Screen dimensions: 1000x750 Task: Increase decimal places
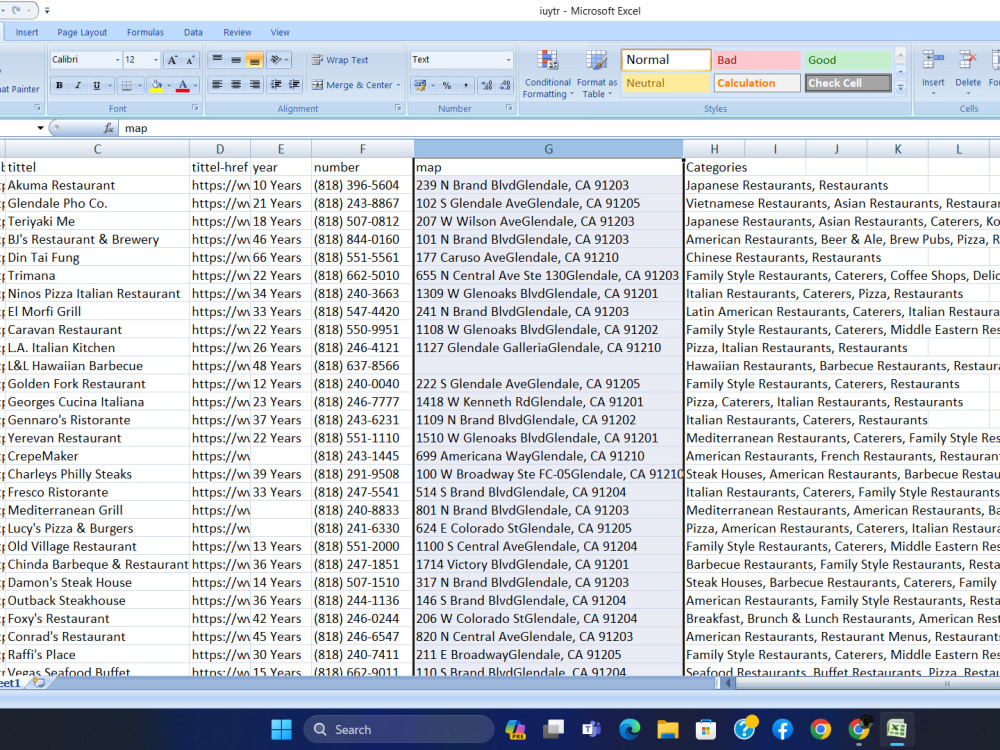pyautogui.click(x=487, y=85)
